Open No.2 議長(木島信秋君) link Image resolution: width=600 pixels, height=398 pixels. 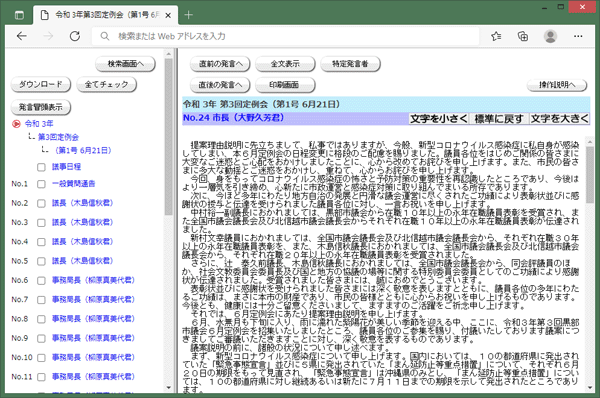tap(83, 203)
